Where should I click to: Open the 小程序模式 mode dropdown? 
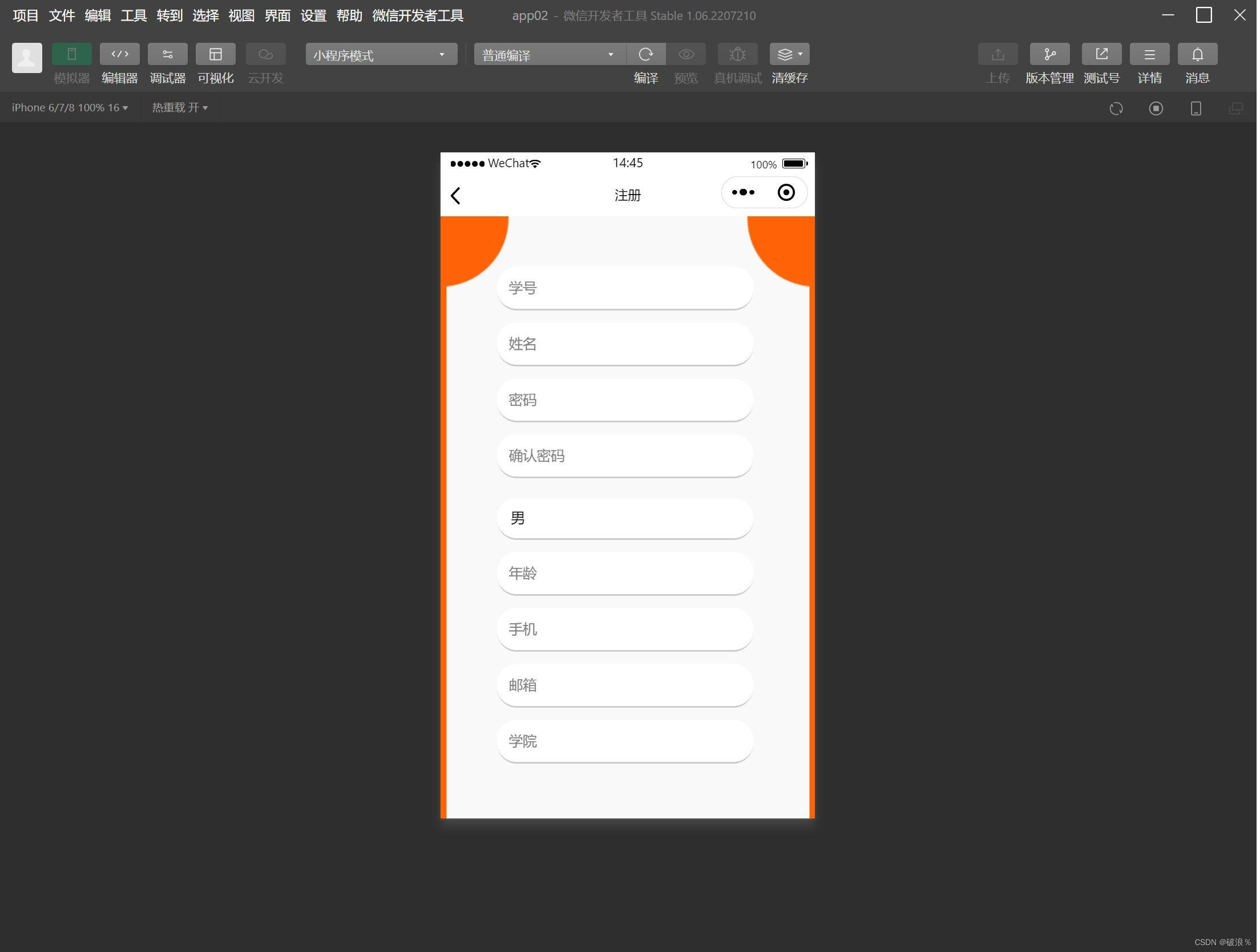coord(381,54)
